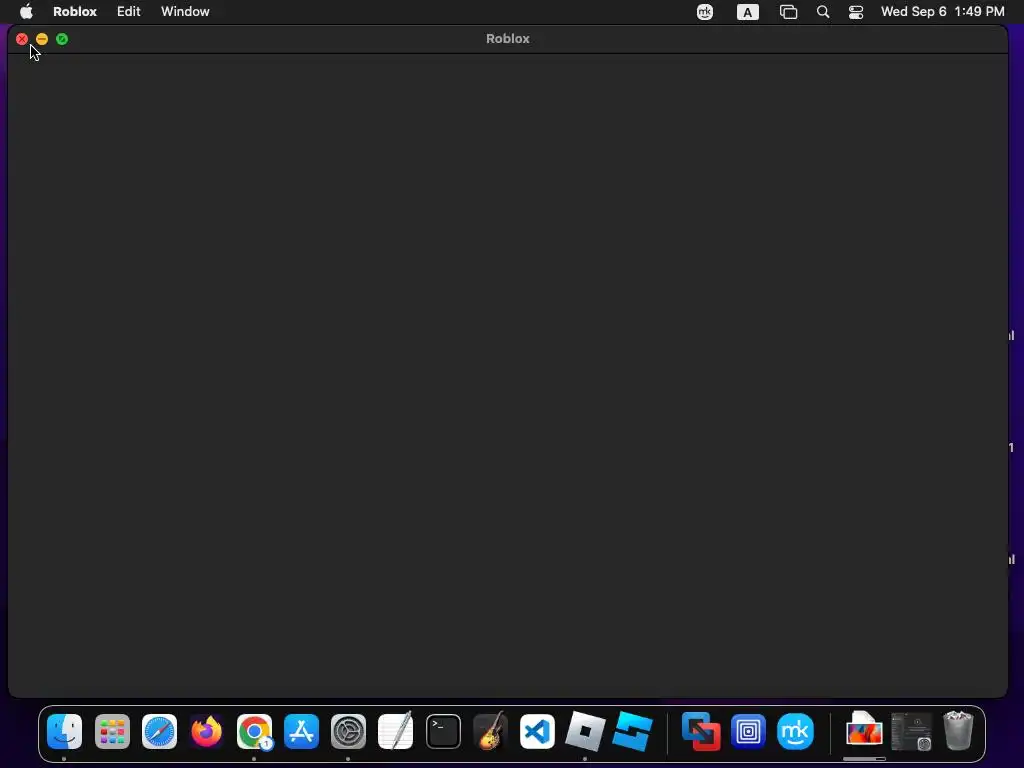Open the Roblox application menu
Image resolution: width=1024 pixels, height=768 pixels.
[74, 11]
